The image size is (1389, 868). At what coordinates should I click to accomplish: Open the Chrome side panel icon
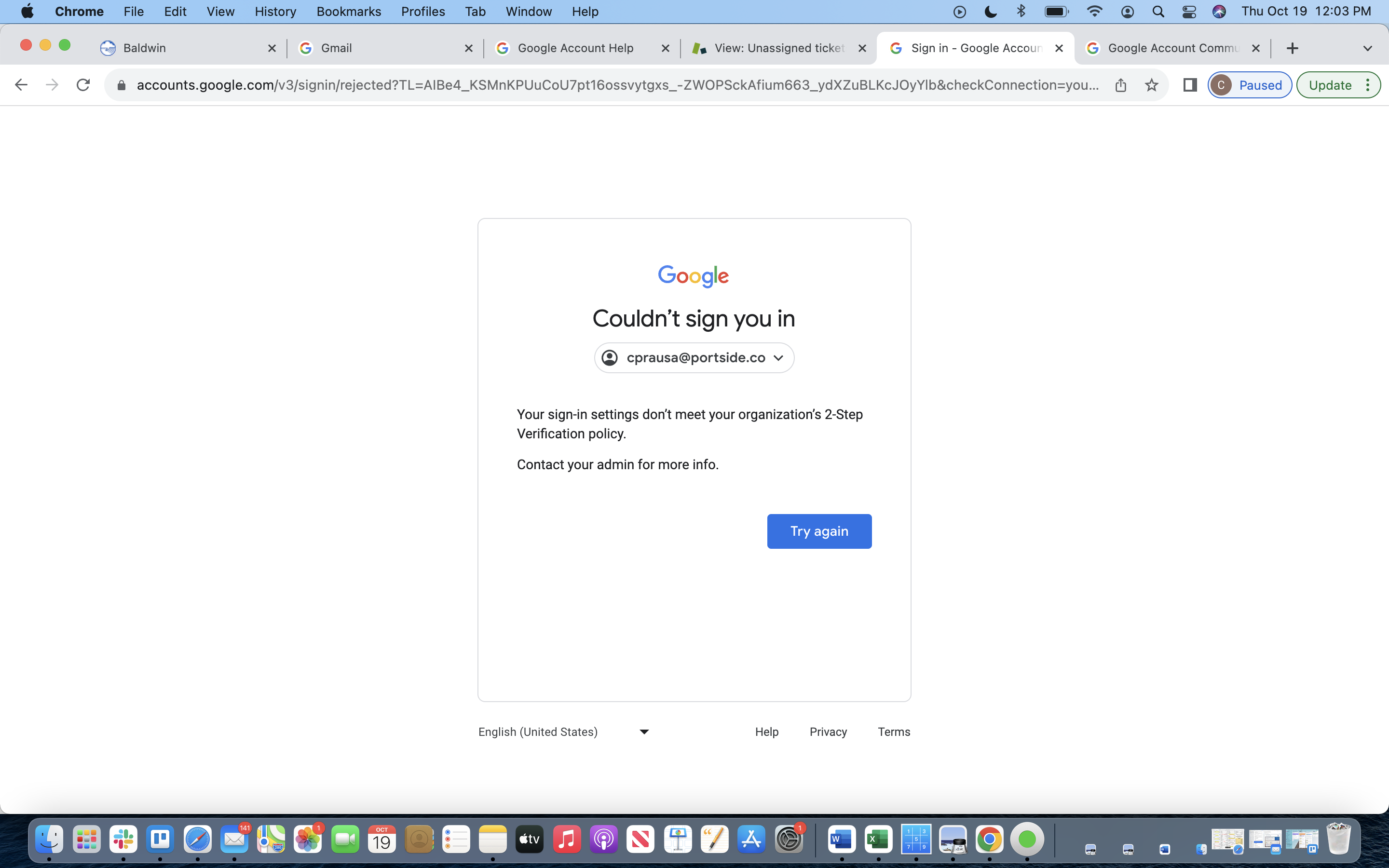(1190, 85)
